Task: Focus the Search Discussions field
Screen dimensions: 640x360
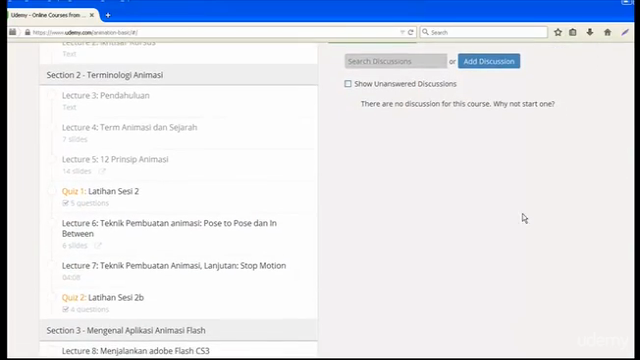Action: click(x=396, y=61)
